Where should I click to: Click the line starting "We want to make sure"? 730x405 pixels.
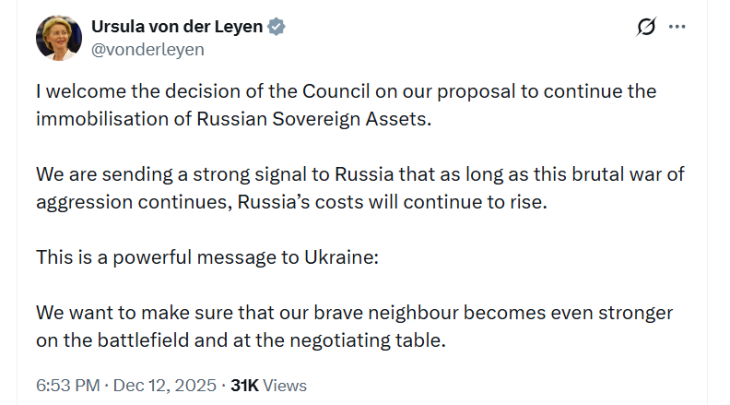coord(354,312)
